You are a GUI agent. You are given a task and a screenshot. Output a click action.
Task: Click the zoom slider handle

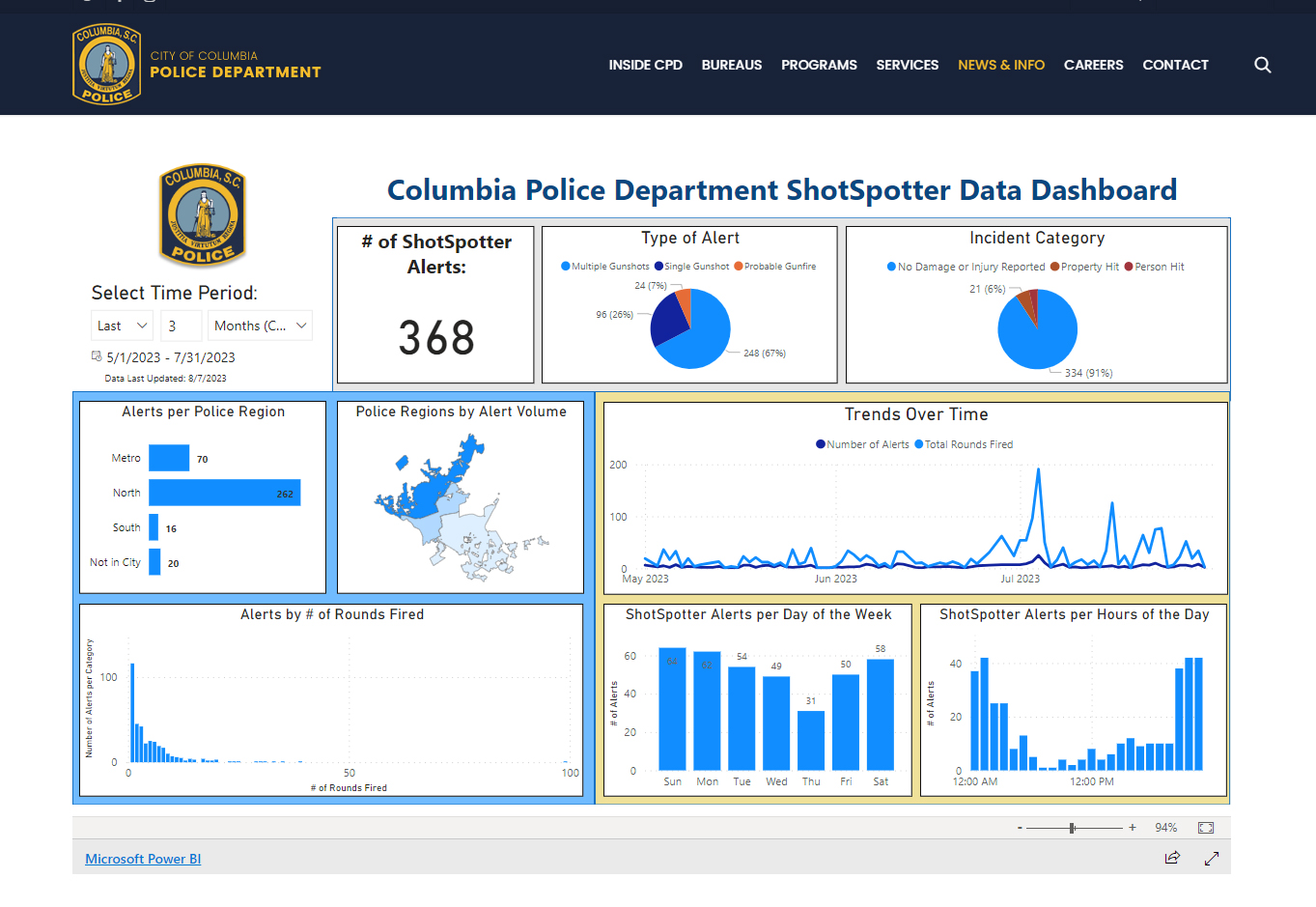click(x=1072, y=828)
